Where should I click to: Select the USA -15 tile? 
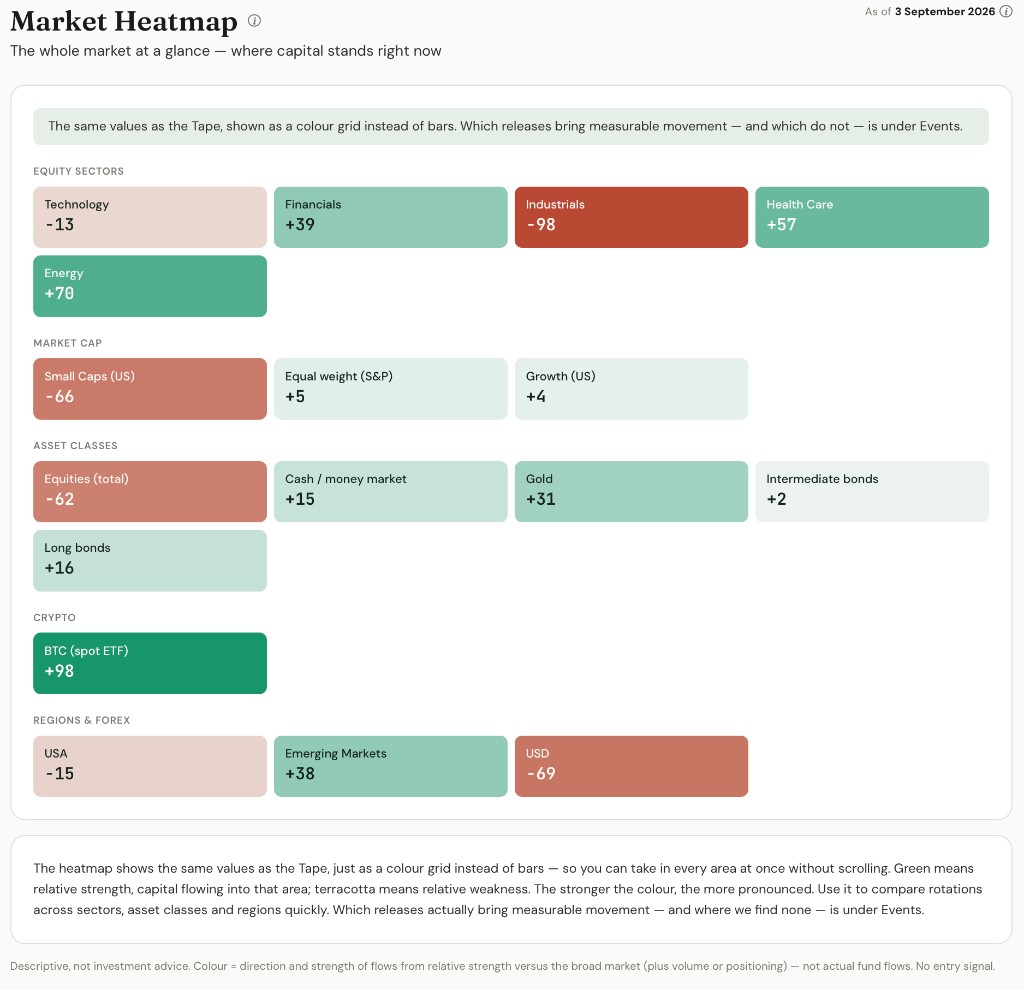pyautogui.click(x=150, y=767)
